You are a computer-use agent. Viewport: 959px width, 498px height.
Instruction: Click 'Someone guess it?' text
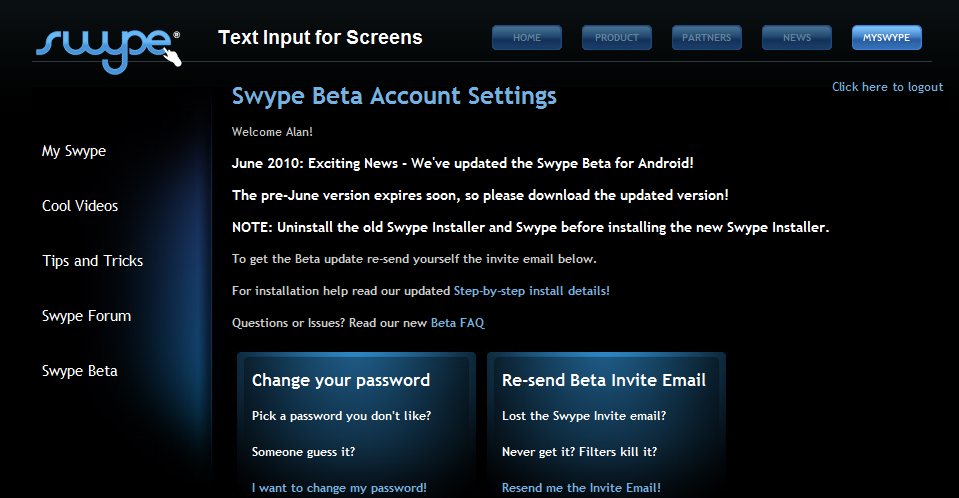tap(303, 452)
